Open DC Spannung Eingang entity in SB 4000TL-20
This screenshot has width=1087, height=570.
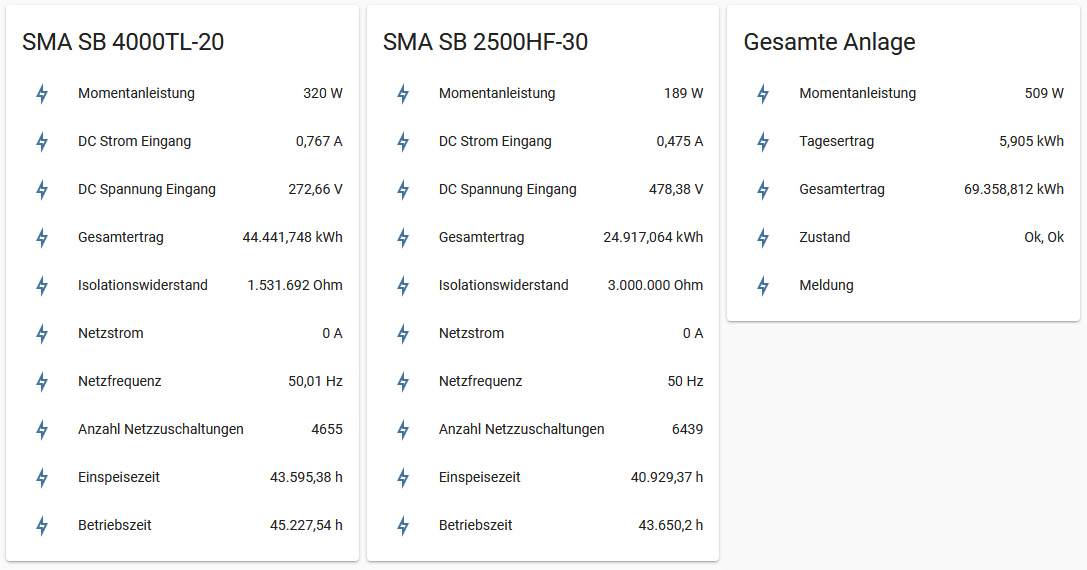147,189
